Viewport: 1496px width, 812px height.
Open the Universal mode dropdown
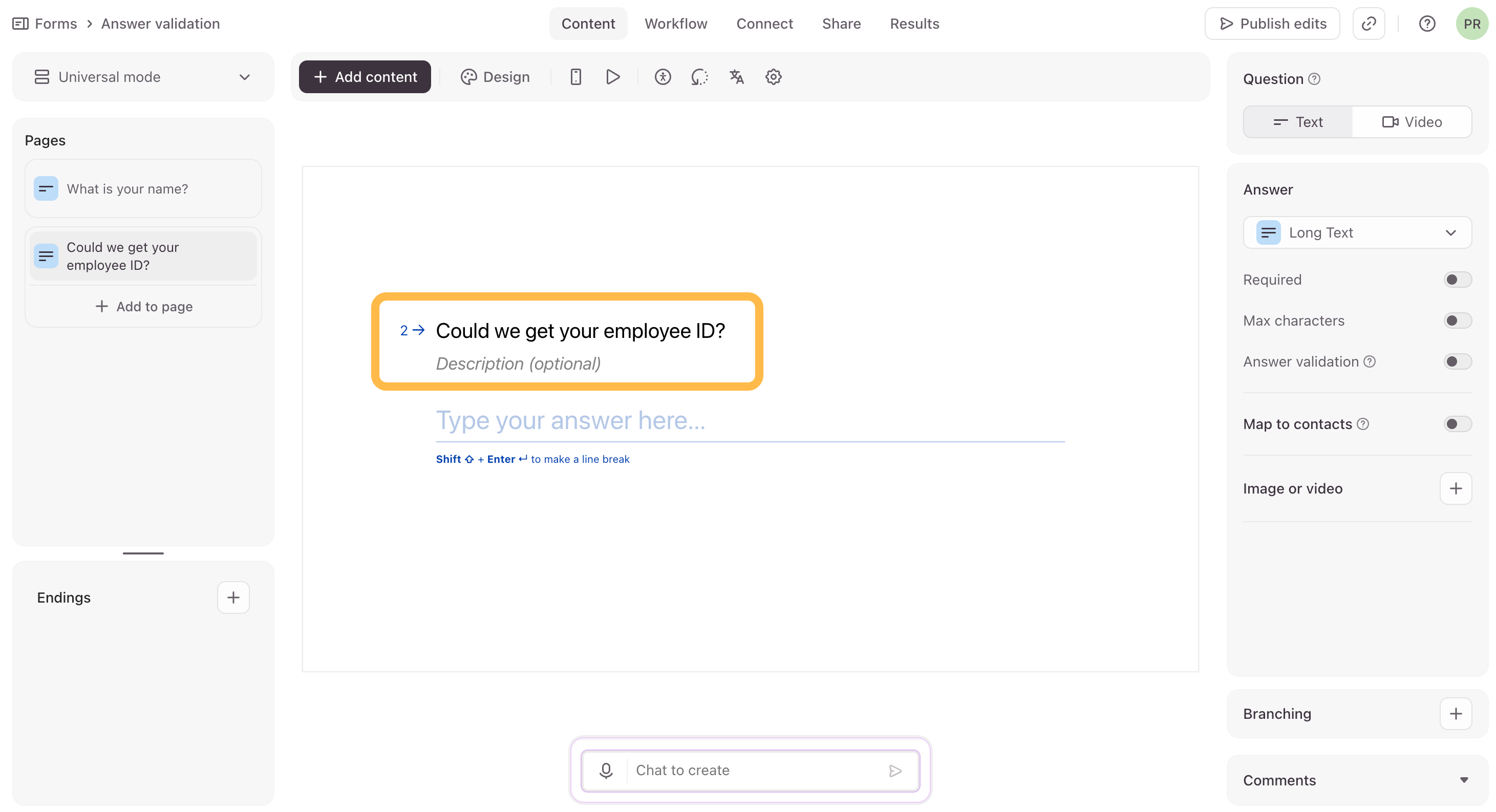tap(143, 77)
